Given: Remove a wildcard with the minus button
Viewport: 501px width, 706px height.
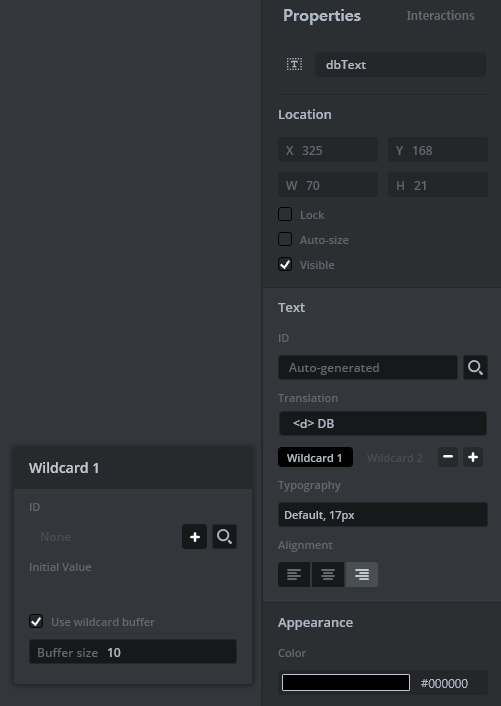Looking at the screenshot, I should click(x=448, y=457).
